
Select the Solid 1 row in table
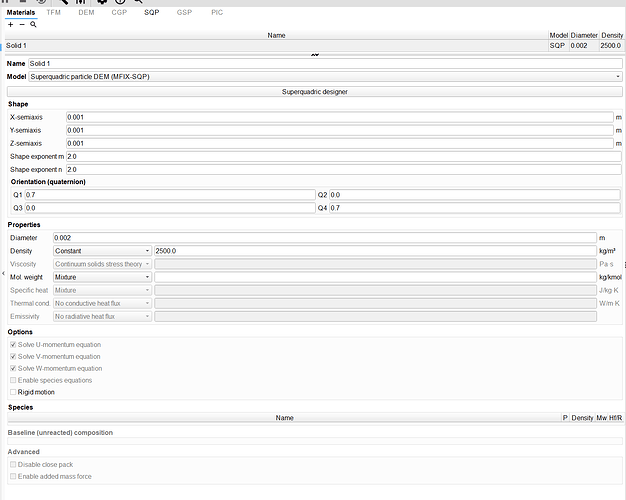click(270, 46)
